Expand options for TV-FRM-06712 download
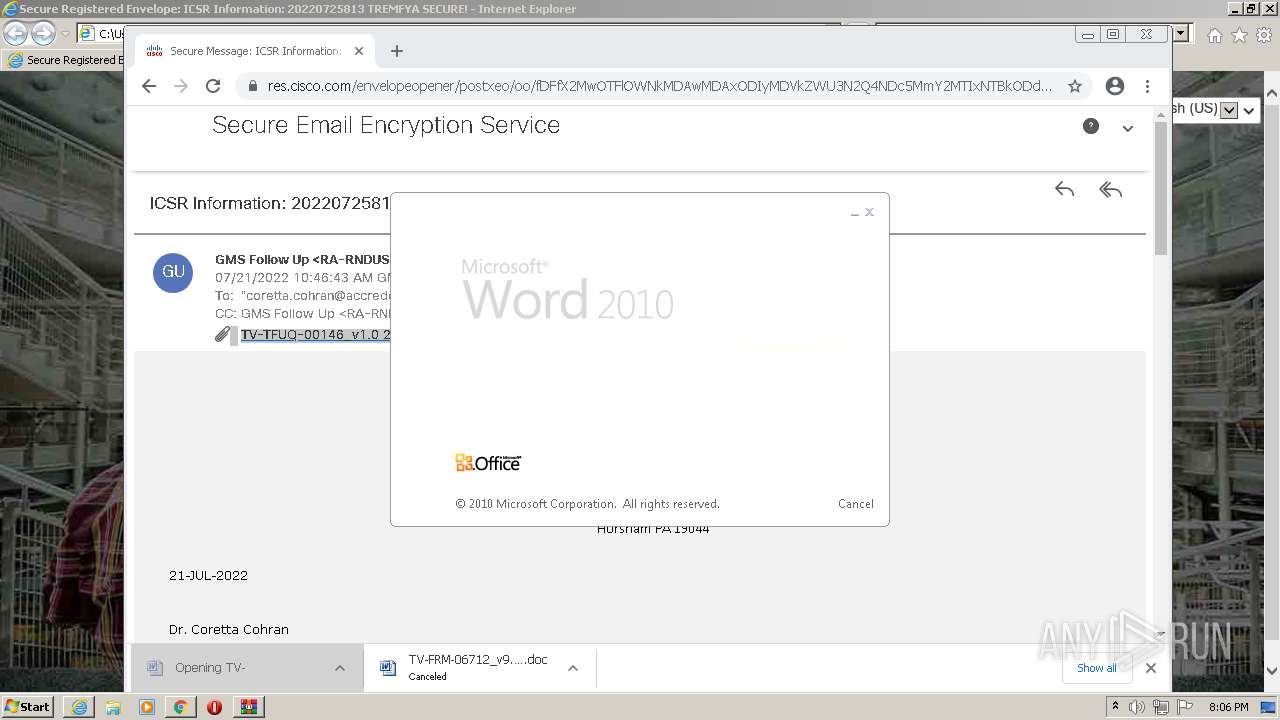This screenshot has height=720, width=1280. (x=573, y=668)
